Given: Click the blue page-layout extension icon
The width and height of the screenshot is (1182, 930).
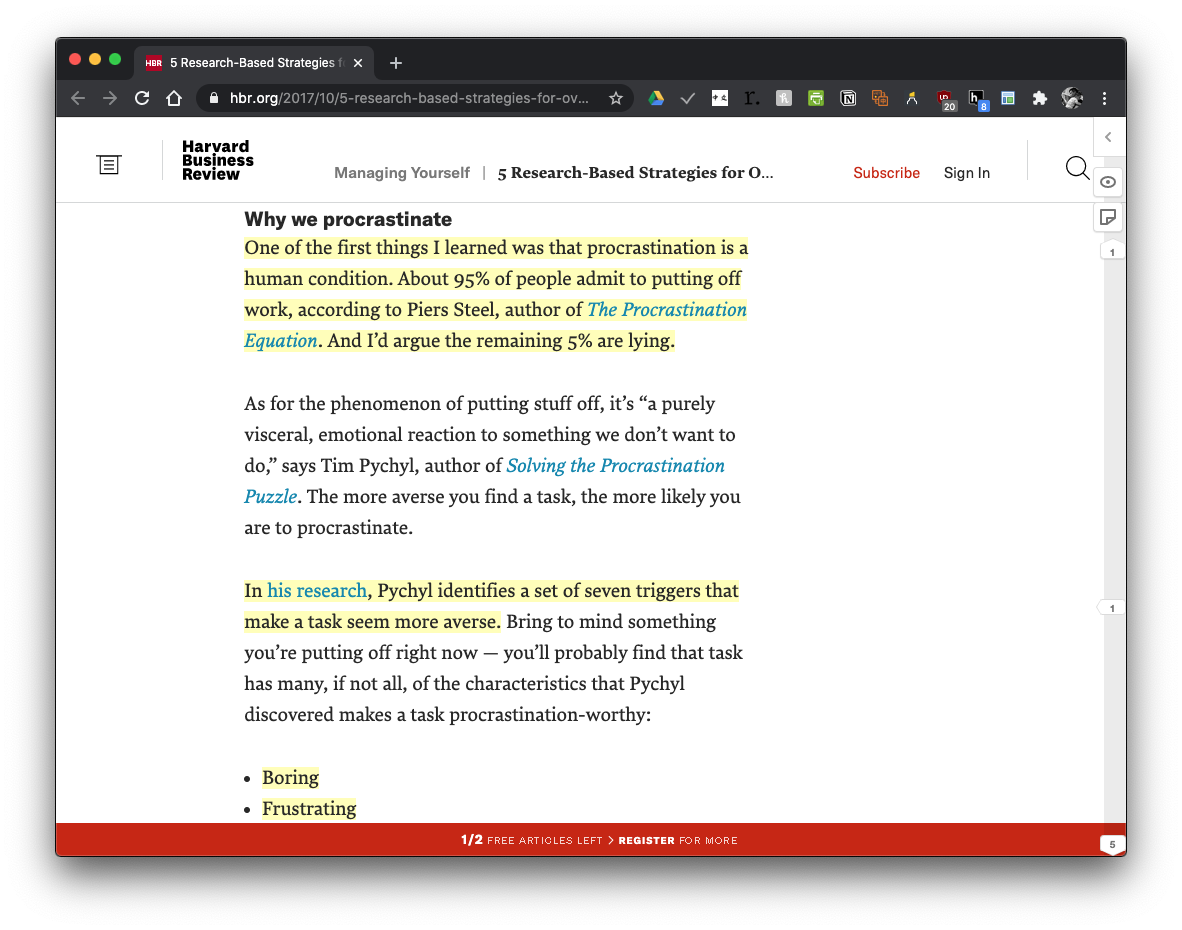Looking at the screenshot, I should pyautogui.click(x=1008, y=98).
